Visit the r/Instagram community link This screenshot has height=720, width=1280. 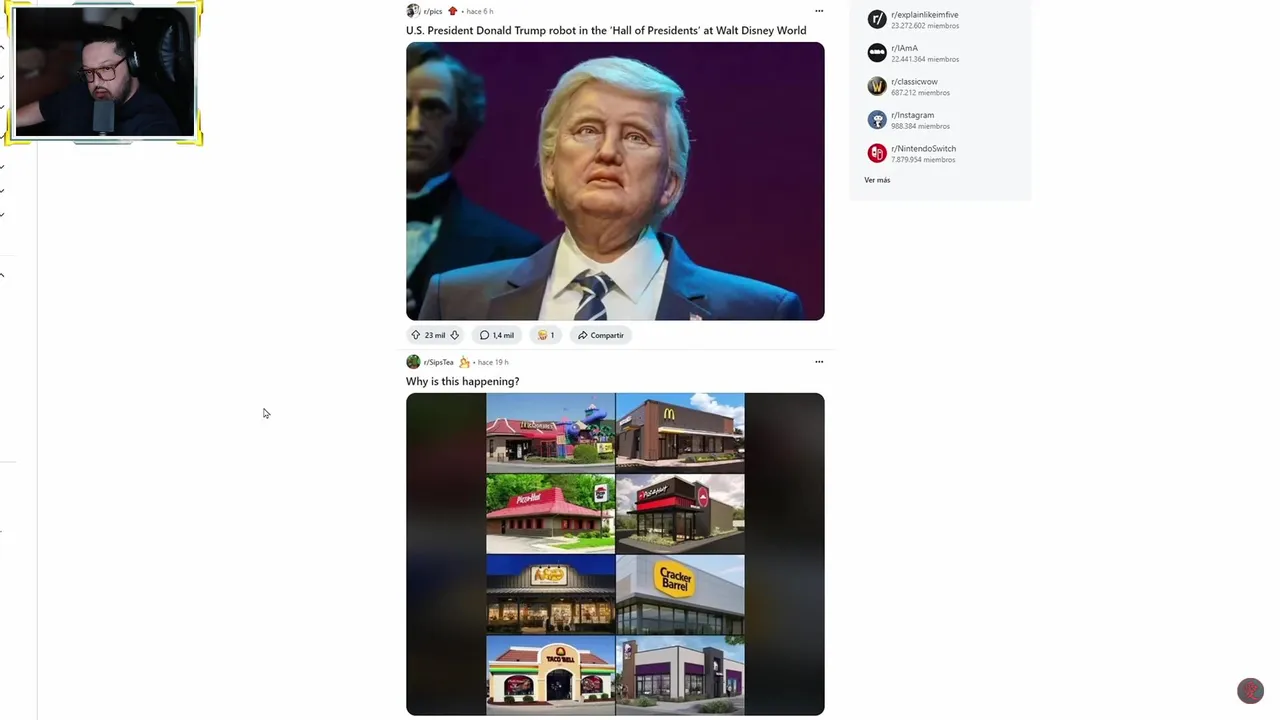pos(912,115)
